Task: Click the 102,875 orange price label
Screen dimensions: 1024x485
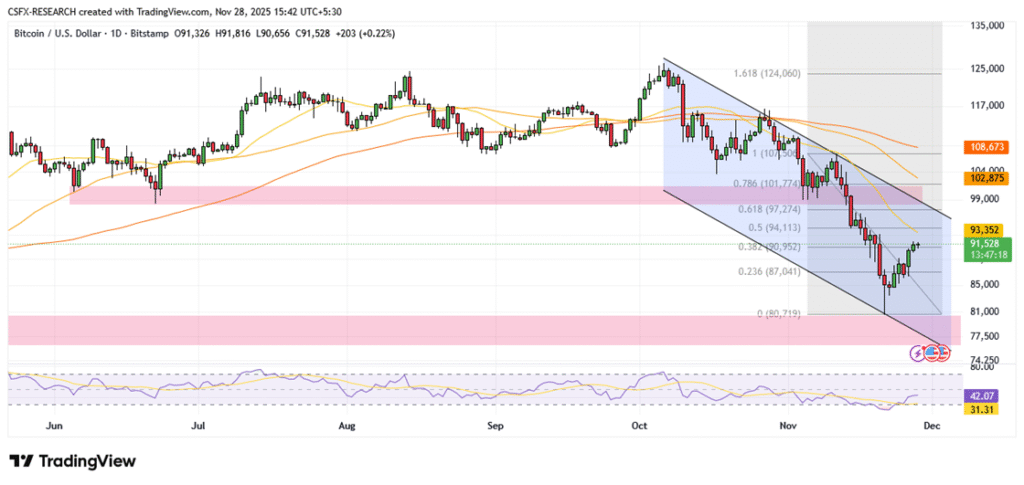Action: coord(987,177)
